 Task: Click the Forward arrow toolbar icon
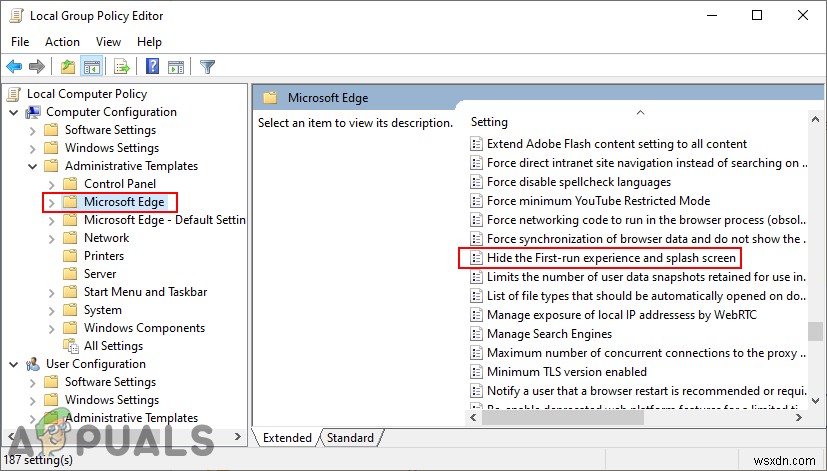pyautogui.click(x=36, y=67)
